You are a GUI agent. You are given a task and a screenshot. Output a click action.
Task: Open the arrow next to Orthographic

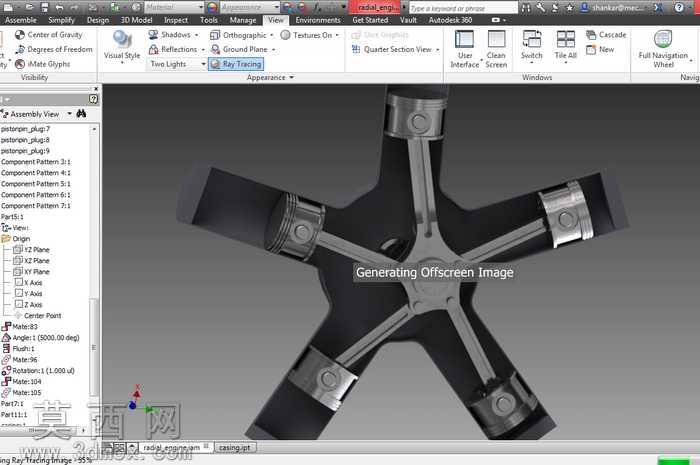tap(271, 35)
